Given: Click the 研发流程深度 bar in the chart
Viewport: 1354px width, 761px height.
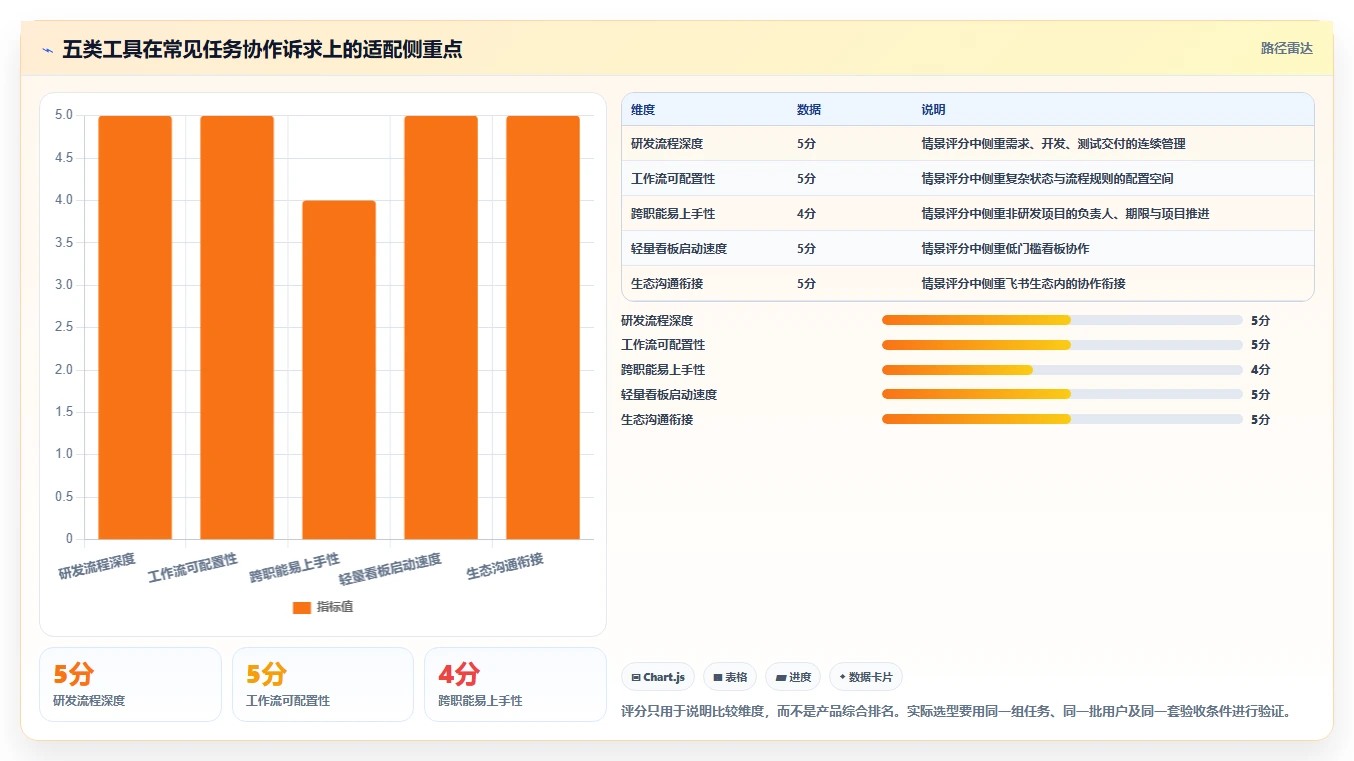Looking at the screenshot, I should (x=135, y=328).
